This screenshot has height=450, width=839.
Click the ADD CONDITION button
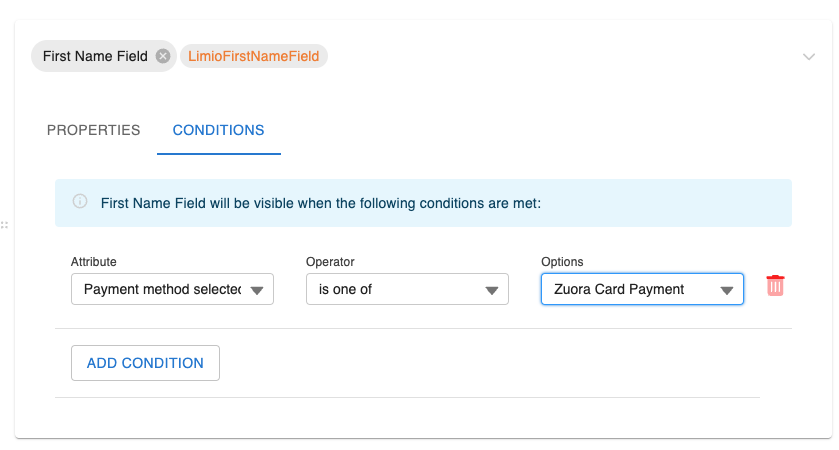click(145, 363)
